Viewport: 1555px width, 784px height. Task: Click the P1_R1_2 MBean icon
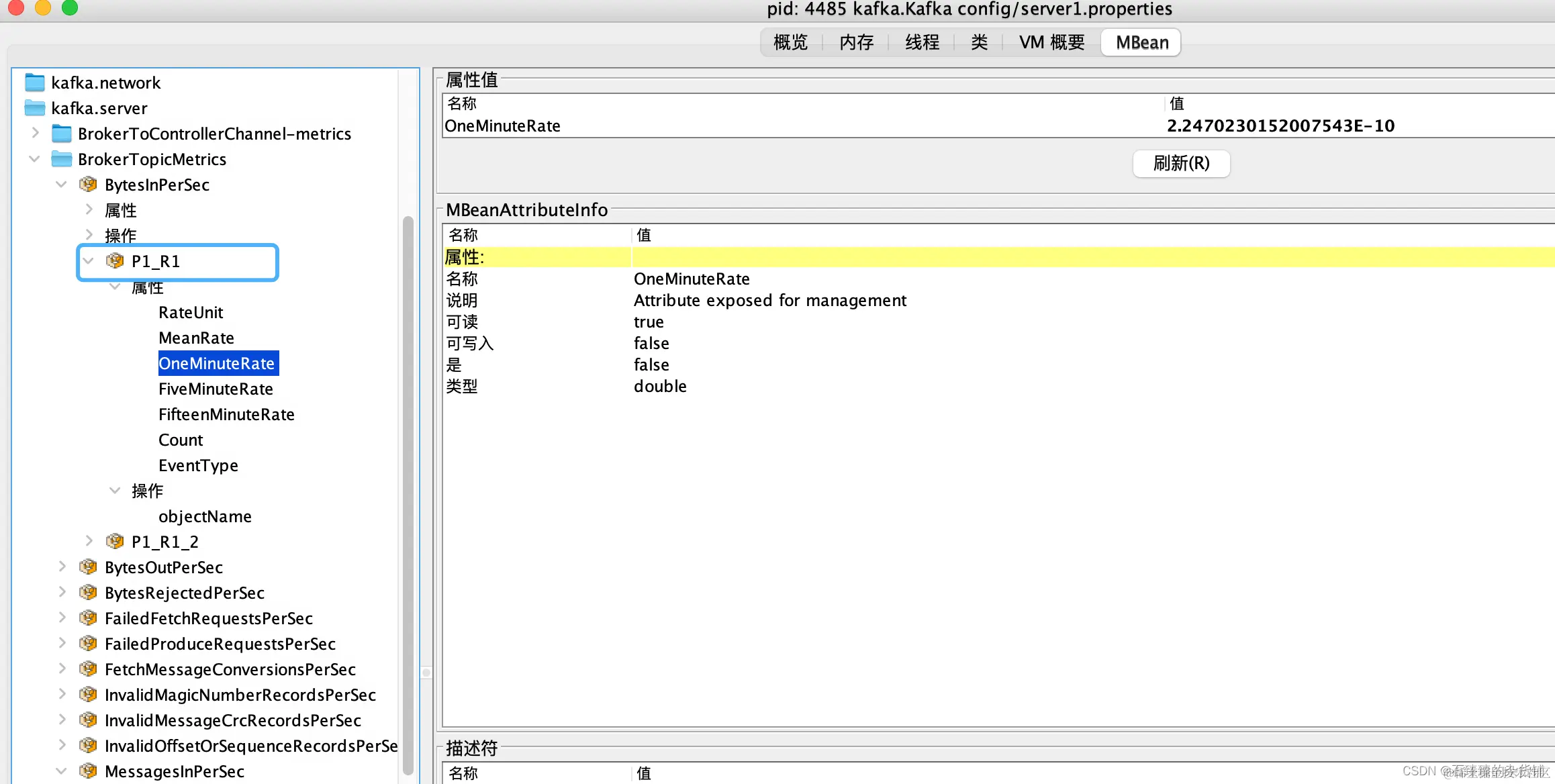coord(115,542)
